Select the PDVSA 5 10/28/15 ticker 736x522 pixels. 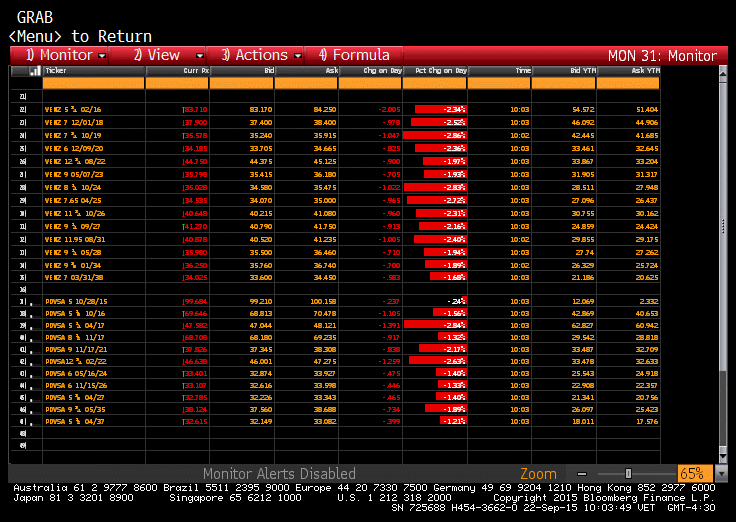click(77, 301)
